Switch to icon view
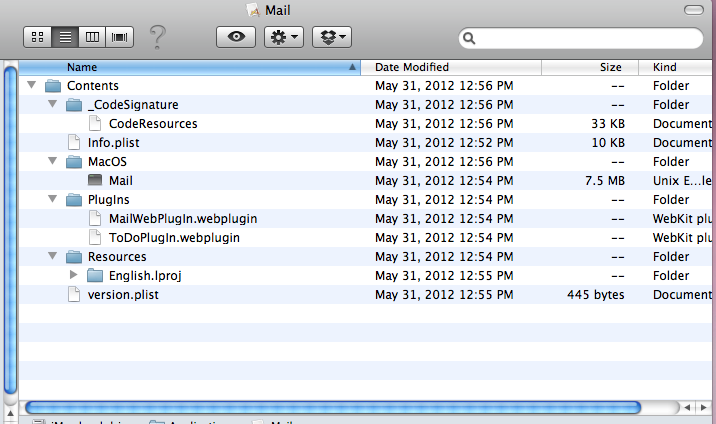Image resolution: width=716 pixels, height=424 pixels. tap(37, 37)
